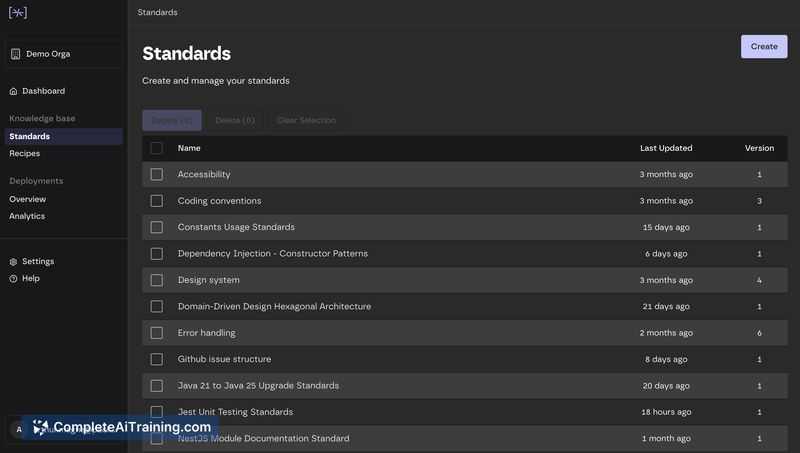Check the Java 21 to Java 25 checkbox
This screenshot has height=453, width=800.
[x=157, y=386]
